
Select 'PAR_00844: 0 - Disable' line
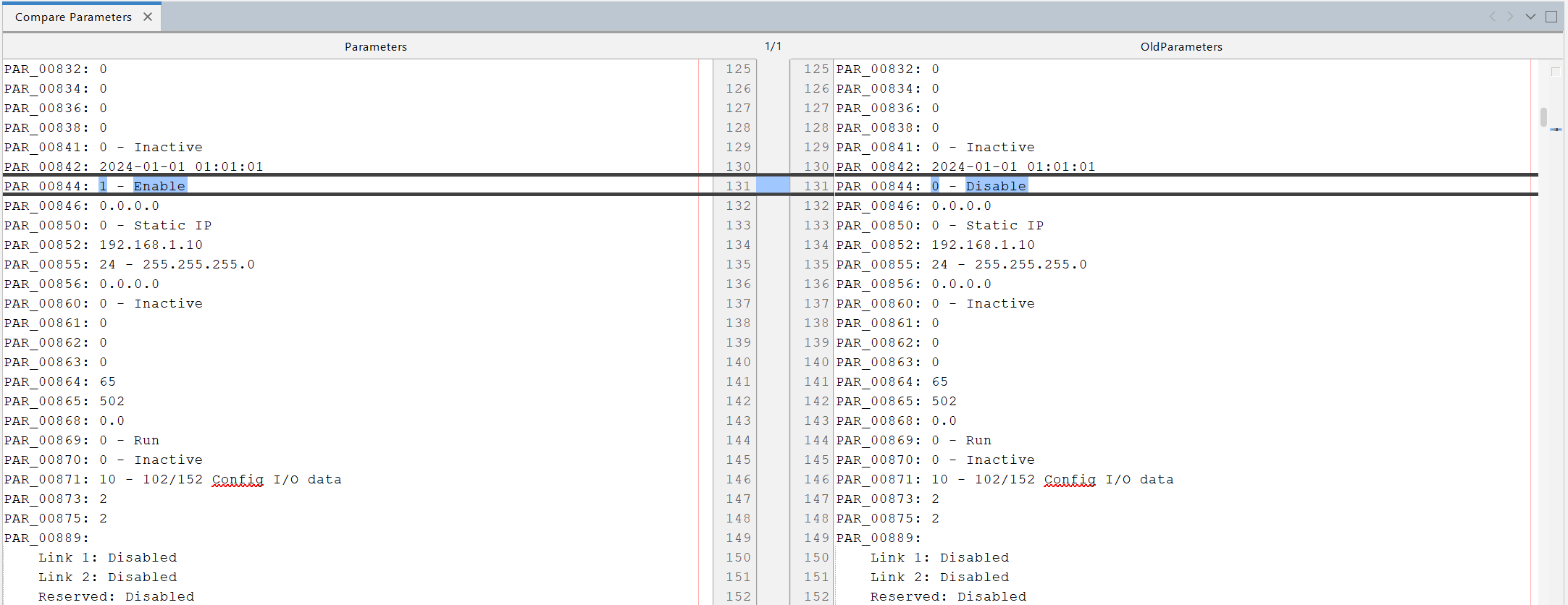pos(932,186)
